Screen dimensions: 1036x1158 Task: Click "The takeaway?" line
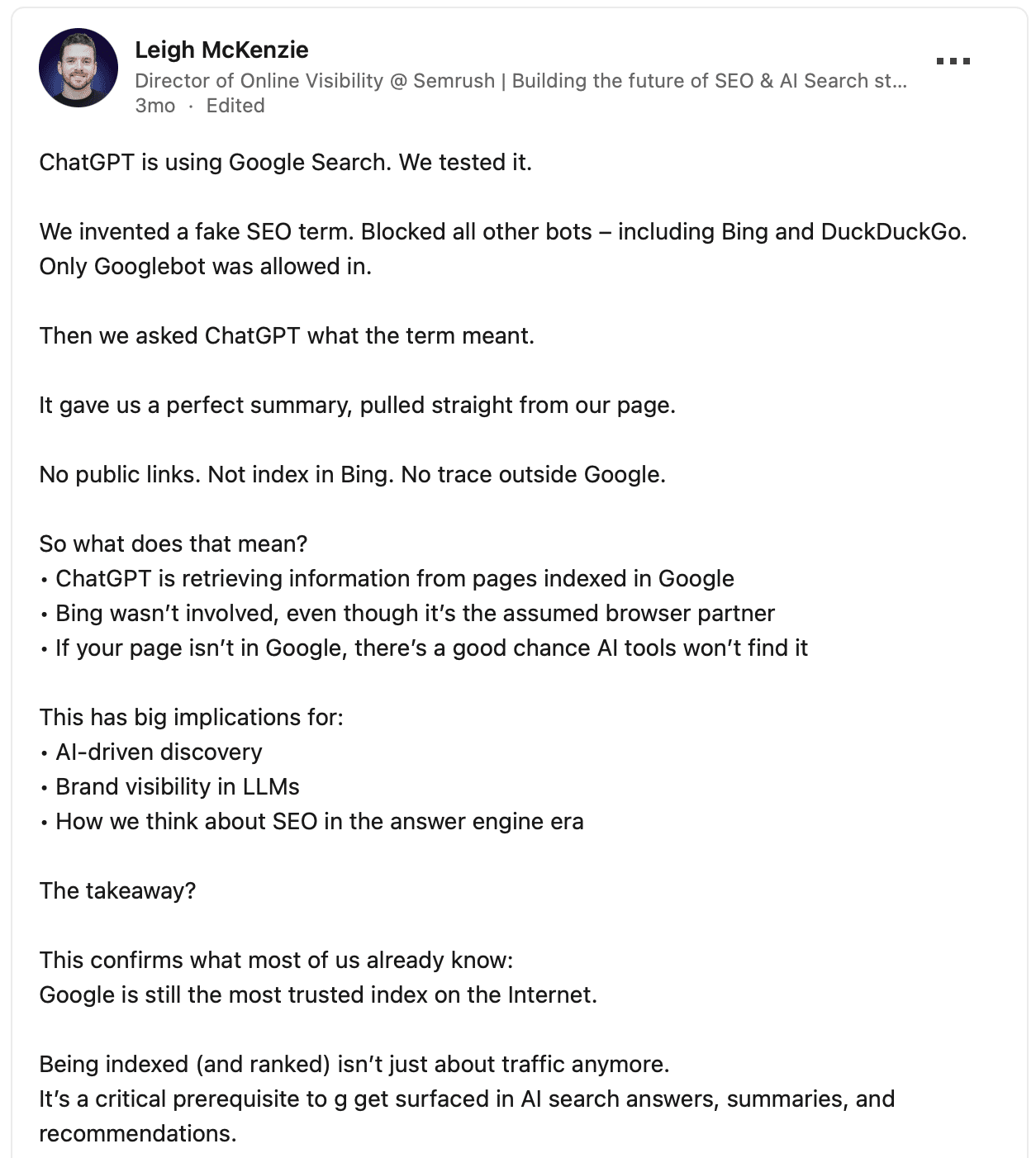coord(117,890)
